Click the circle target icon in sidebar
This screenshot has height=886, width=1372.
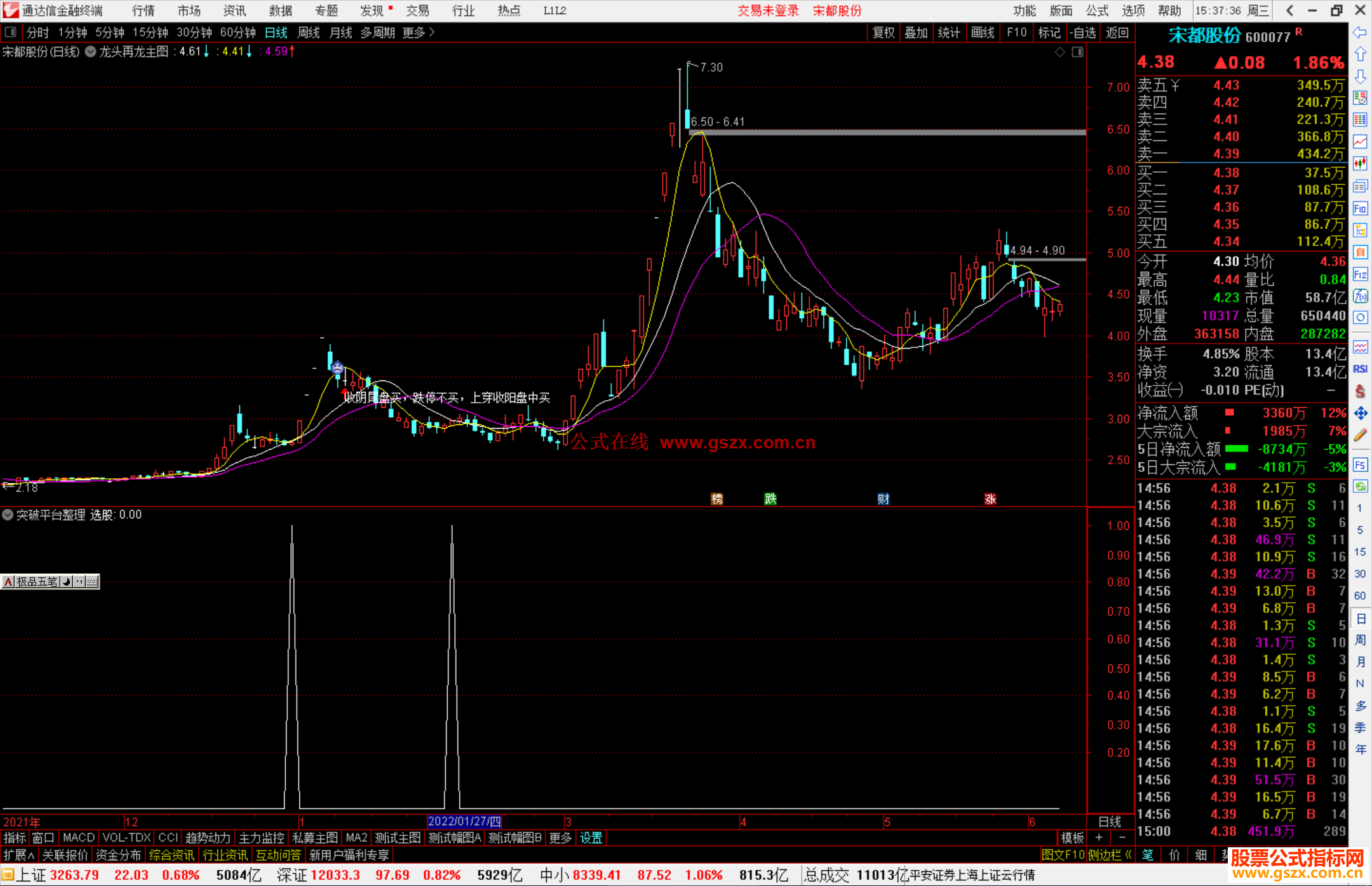point(1360,318)
